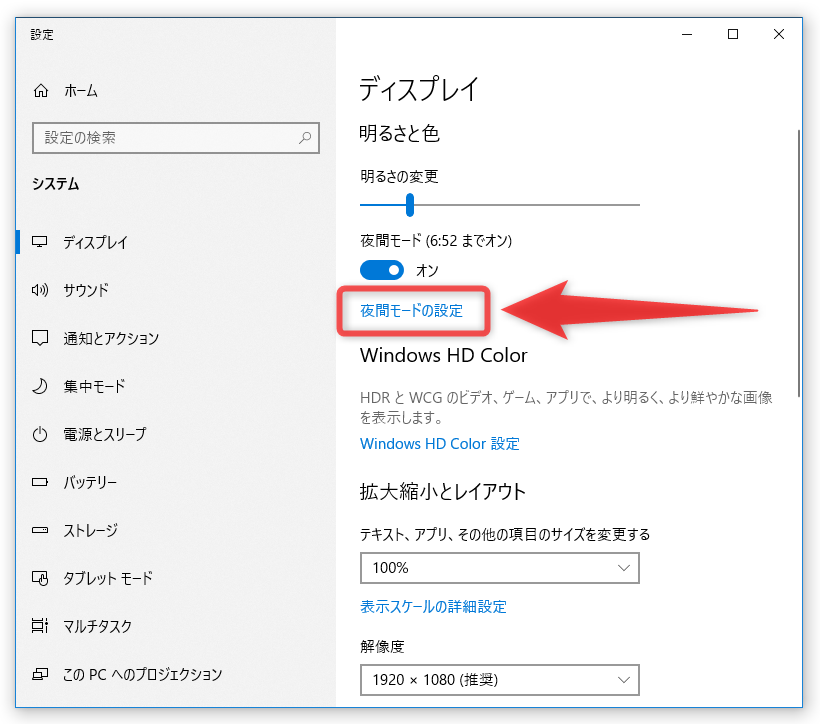Click the 明るさの変更 brightness slider handle
This screenshot has width=820, height=724.
pos(410,205)
